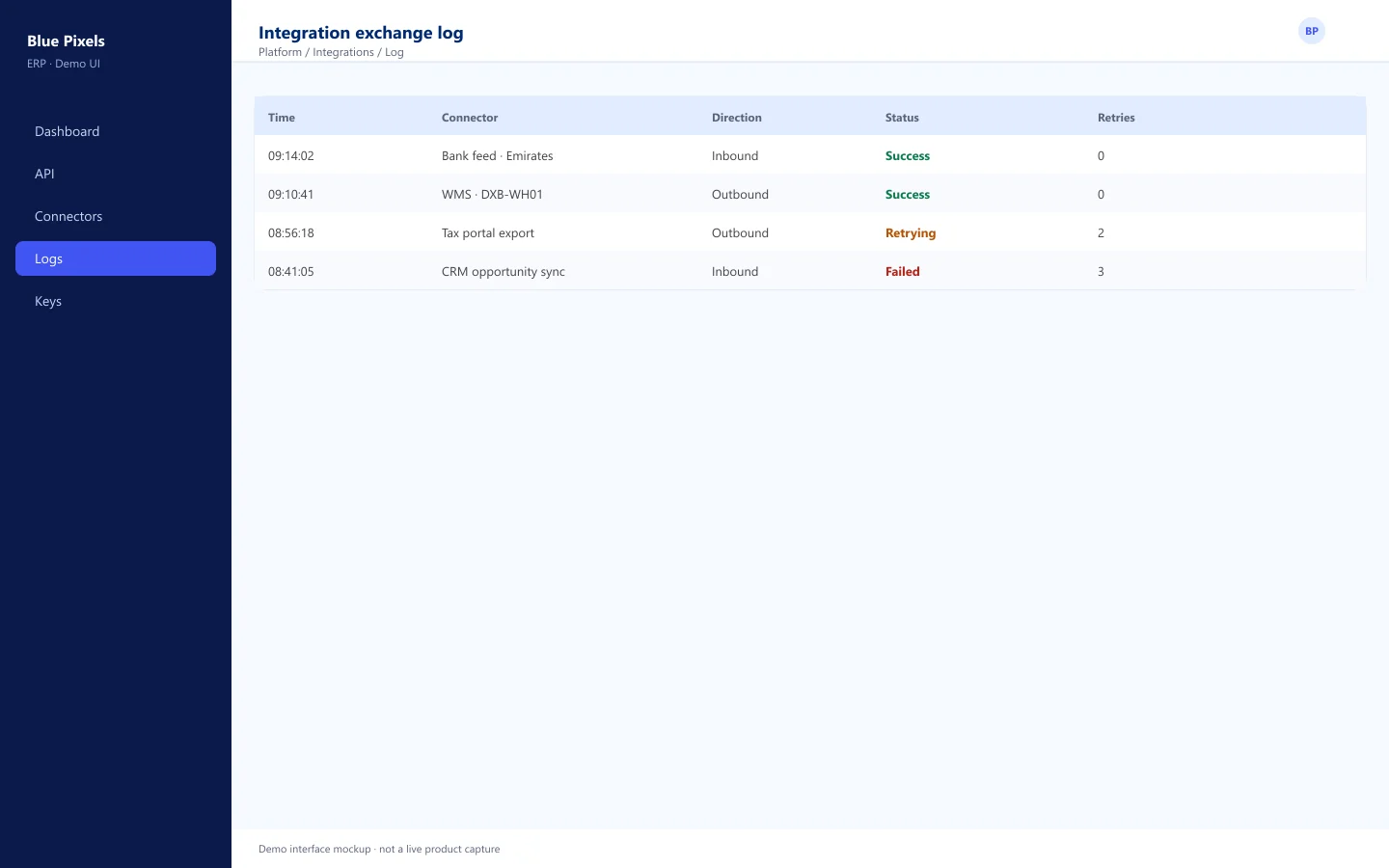The width and height of the screenshot is (1389, 868).
Task: Click Inbound direction for CRM row
Action: 735,271
